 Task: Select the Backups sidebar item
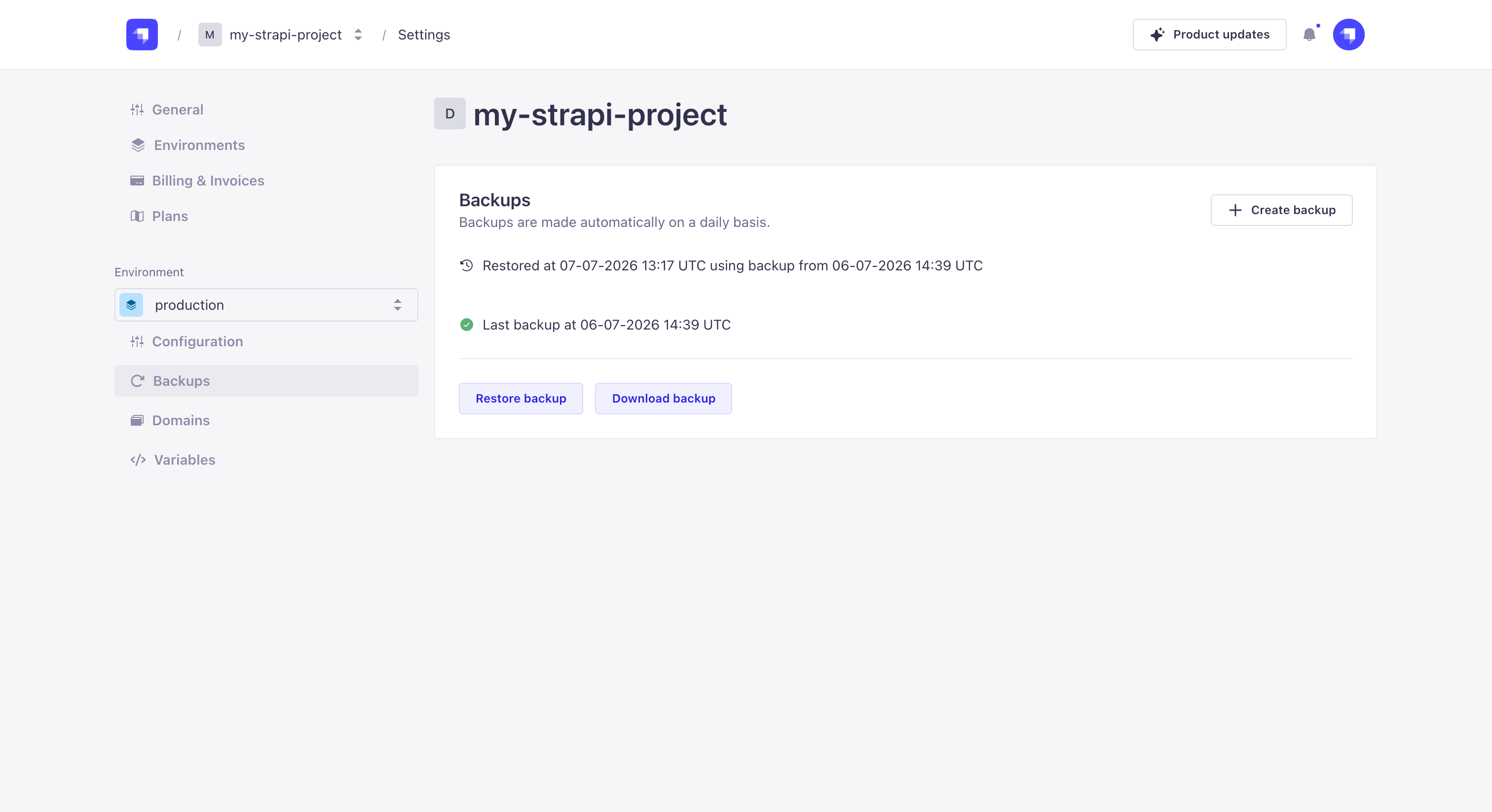pos(266,380)
